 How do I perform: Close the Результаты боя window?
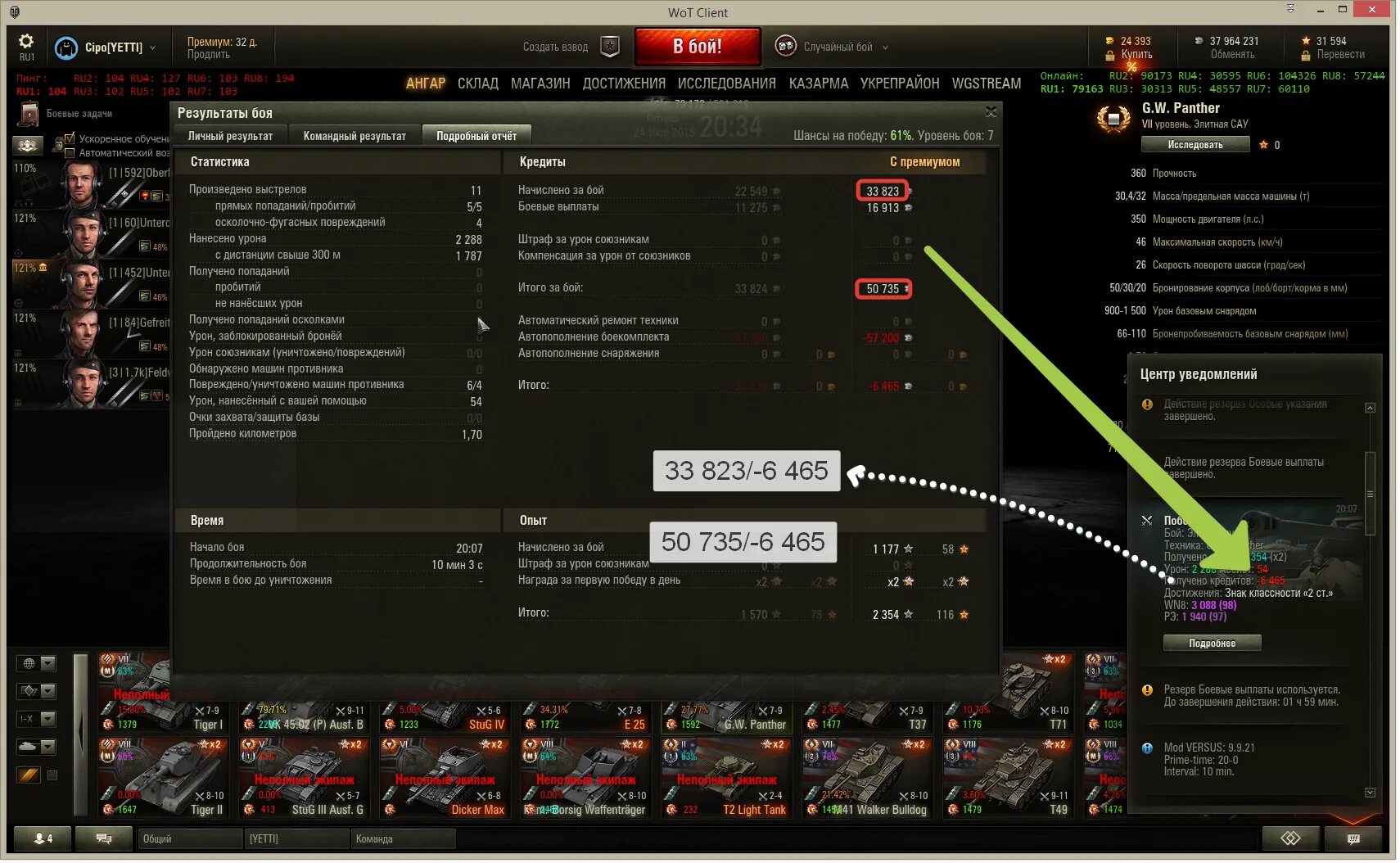coord(991,111)
